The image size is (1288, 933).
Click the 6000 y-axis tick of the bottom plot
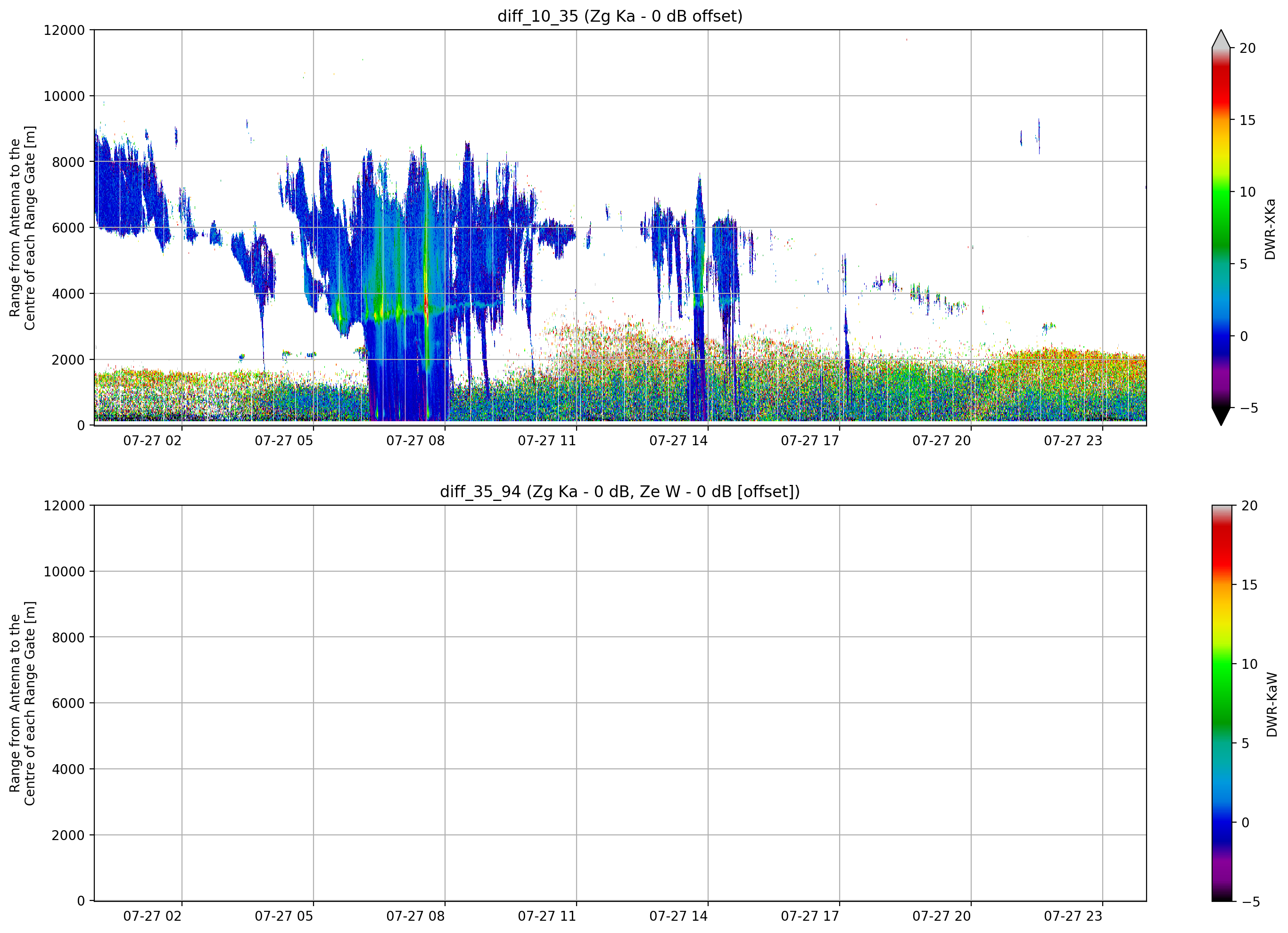point(68,703)
